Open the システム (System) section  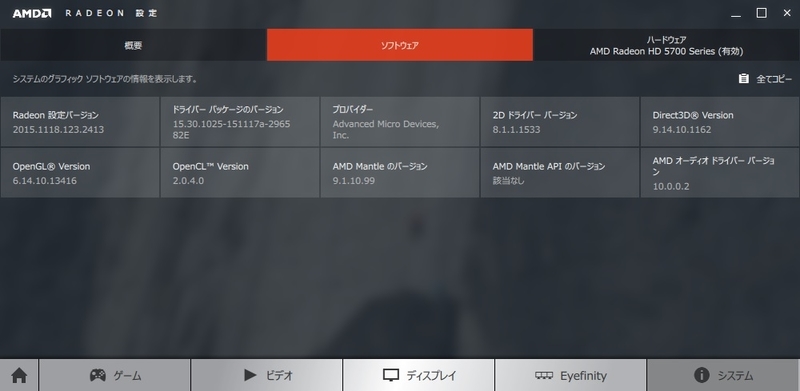723,375
